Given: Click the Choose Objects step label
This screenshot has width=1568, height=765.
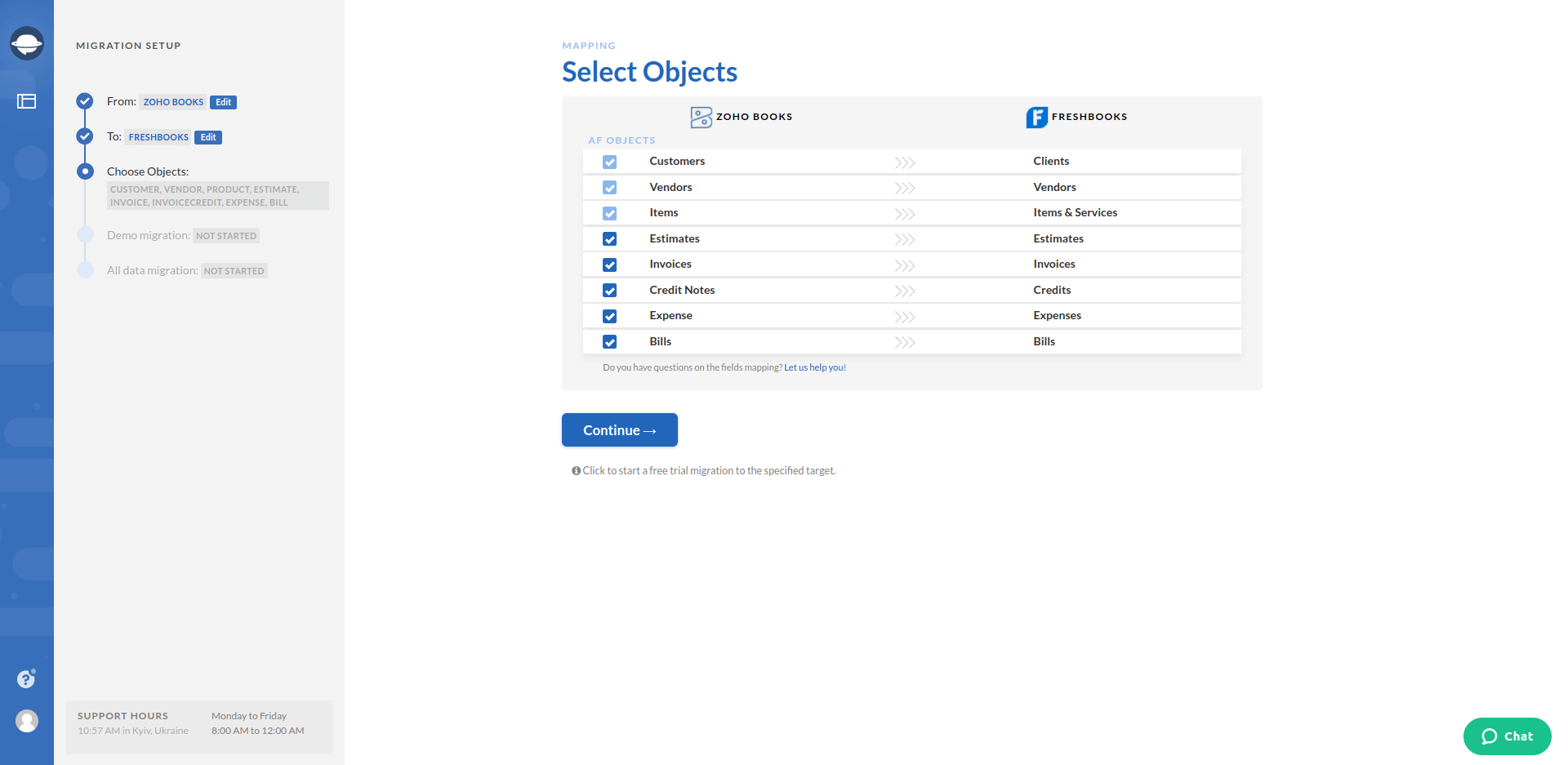Looking at the screenshot, I should (148, 171).
